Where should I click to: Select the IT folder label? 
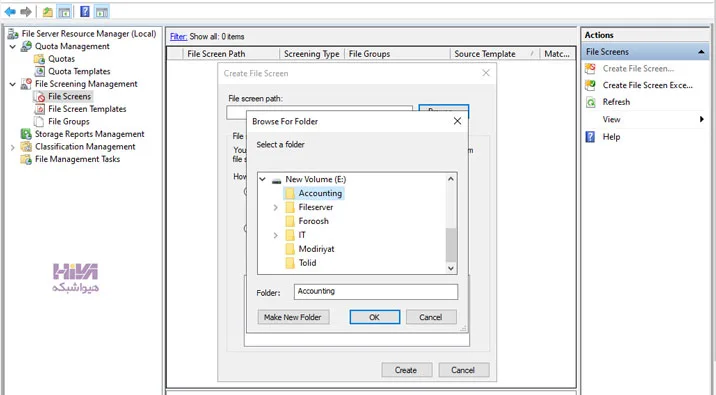pos(302,235)
